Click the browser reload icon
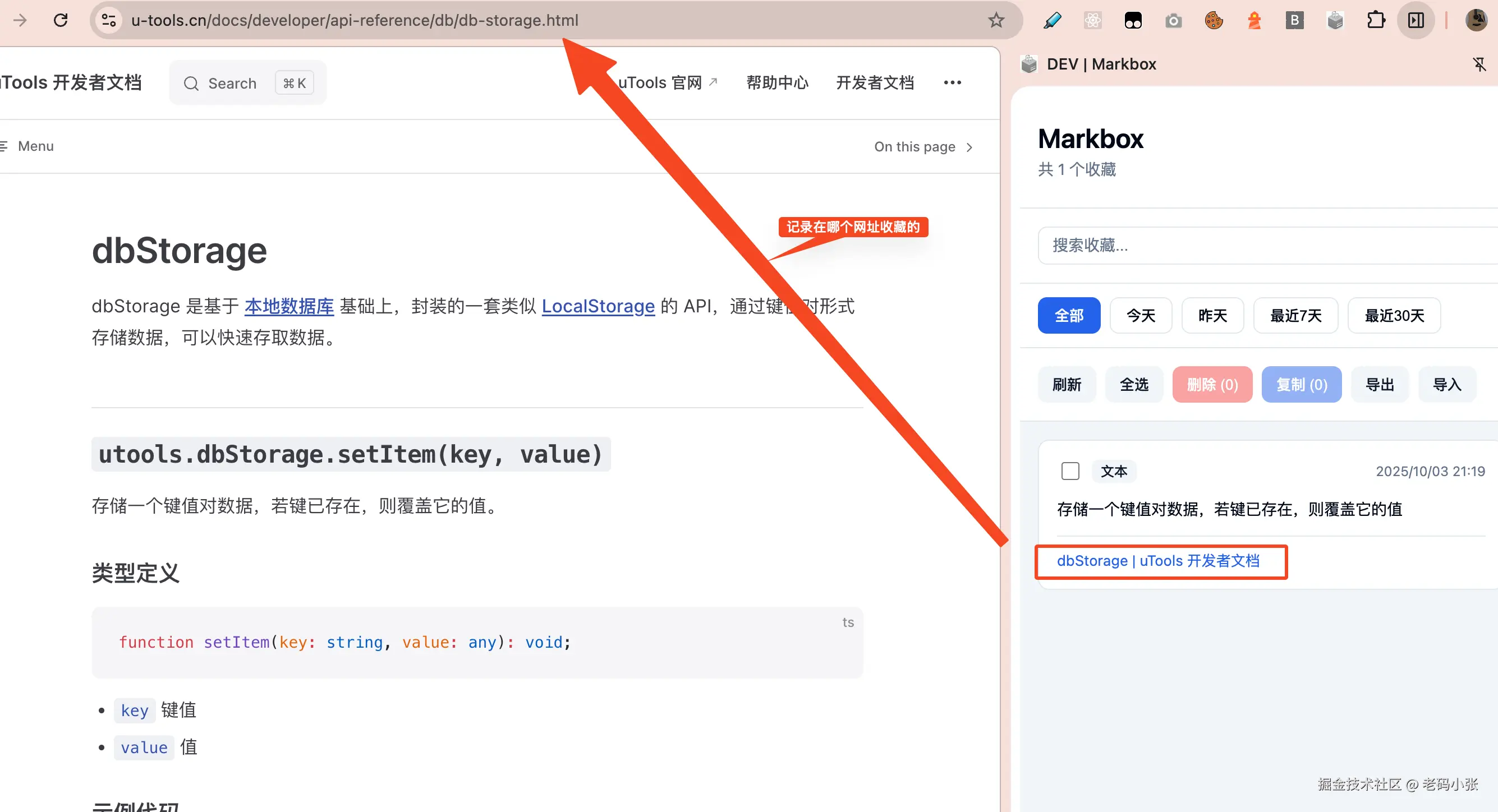This screenshot has width=1498, height=812. click(61, 20)
